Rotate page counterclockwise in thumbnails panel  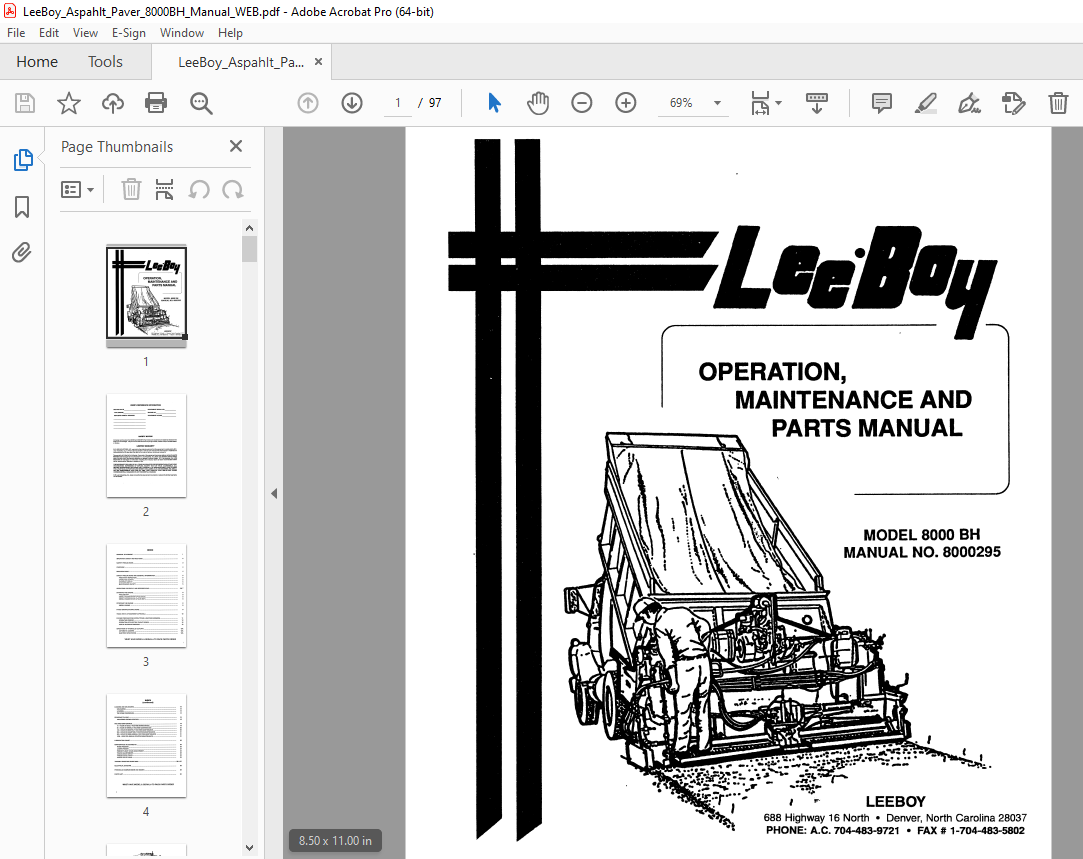click(199, 190)
